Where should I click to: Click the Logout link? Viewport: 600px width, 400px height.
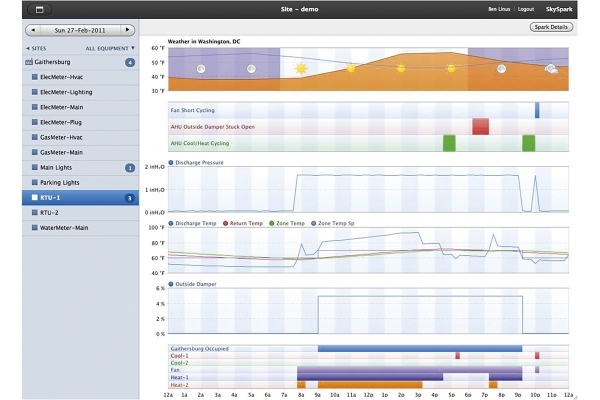[526, 9]
